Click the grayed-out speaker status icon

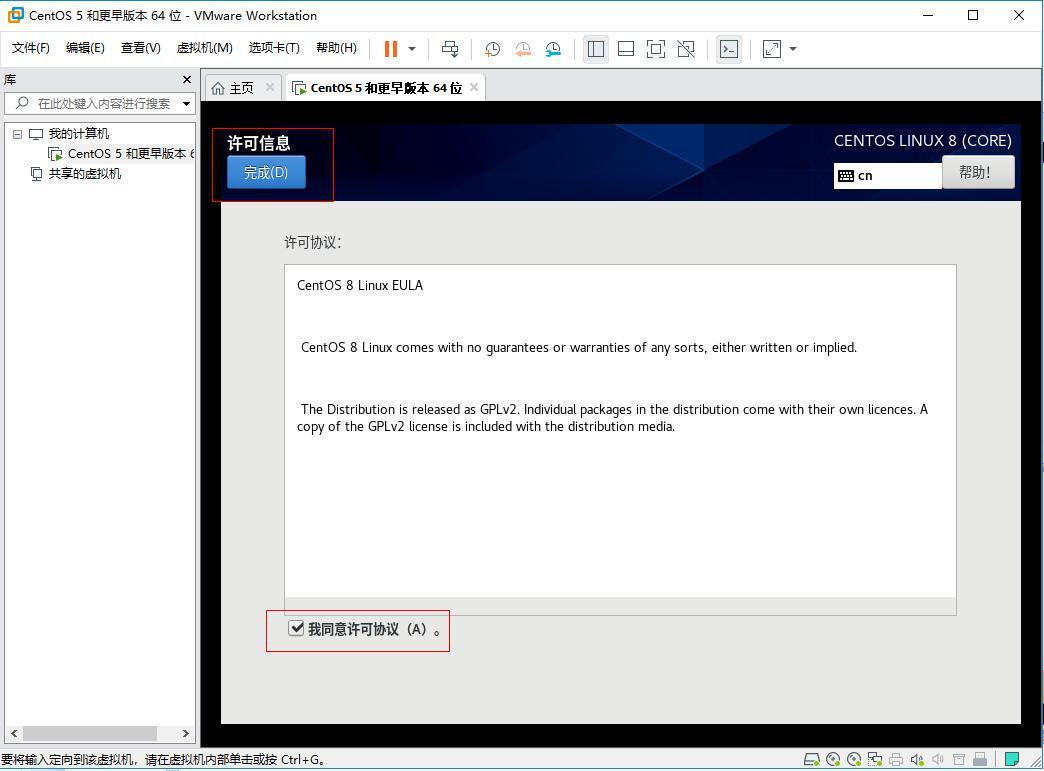pos(938,759)
